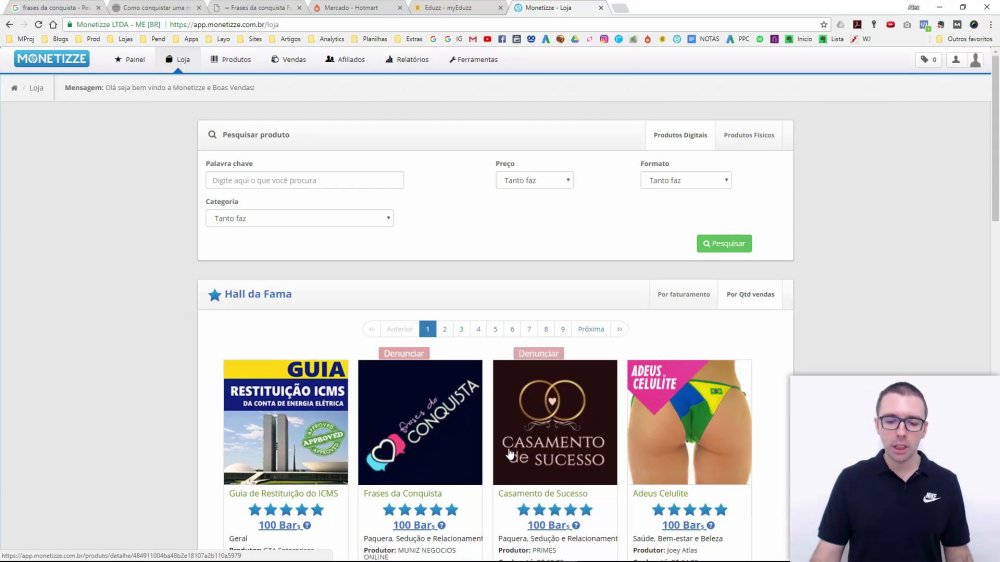Click Denunciar above Frases da Conquista
Viewport: 1000px width, 562px height.
(x=404, y=353)
